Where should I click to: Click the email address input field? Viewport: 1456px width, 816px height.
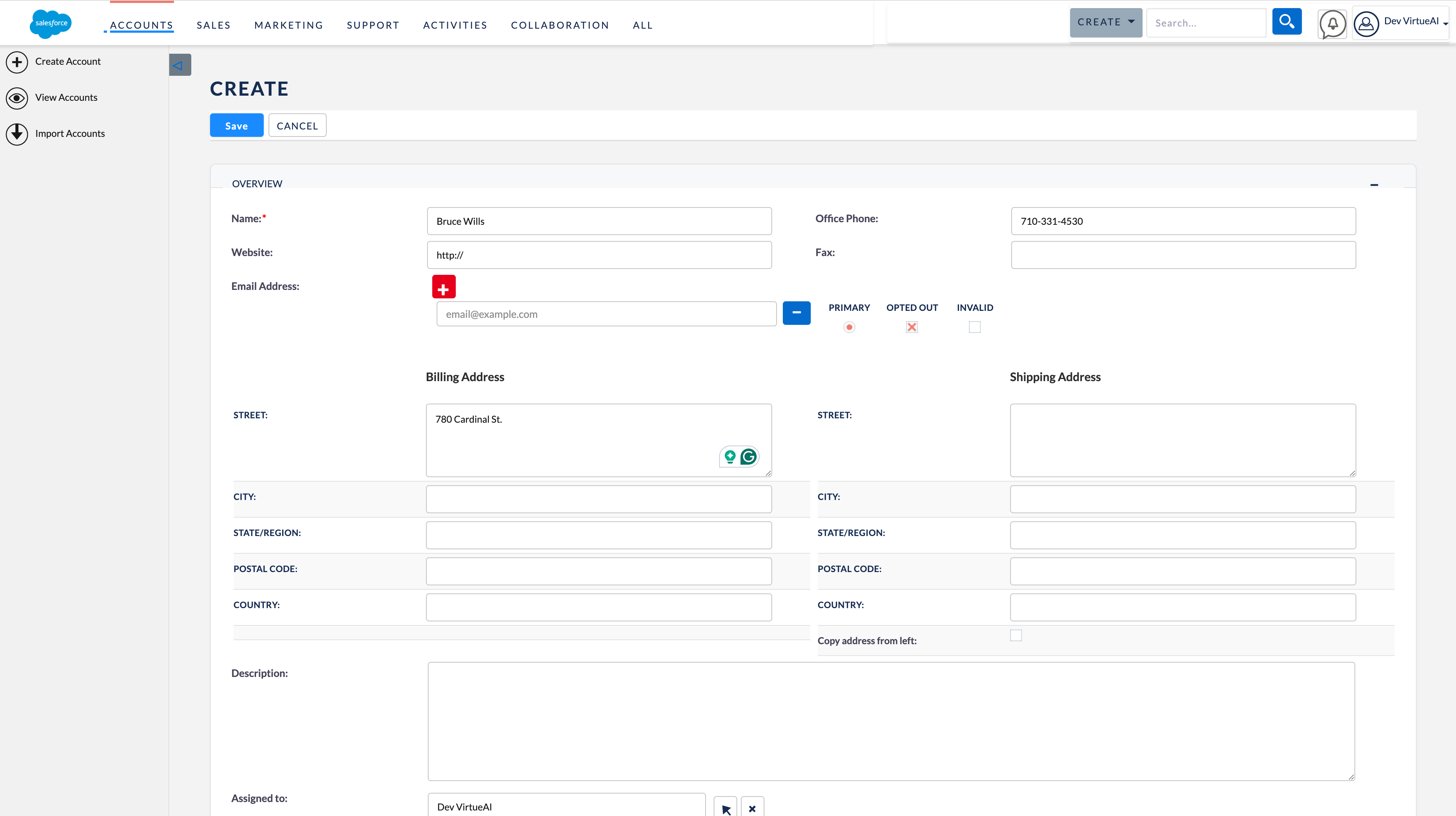tap(607, 313)
